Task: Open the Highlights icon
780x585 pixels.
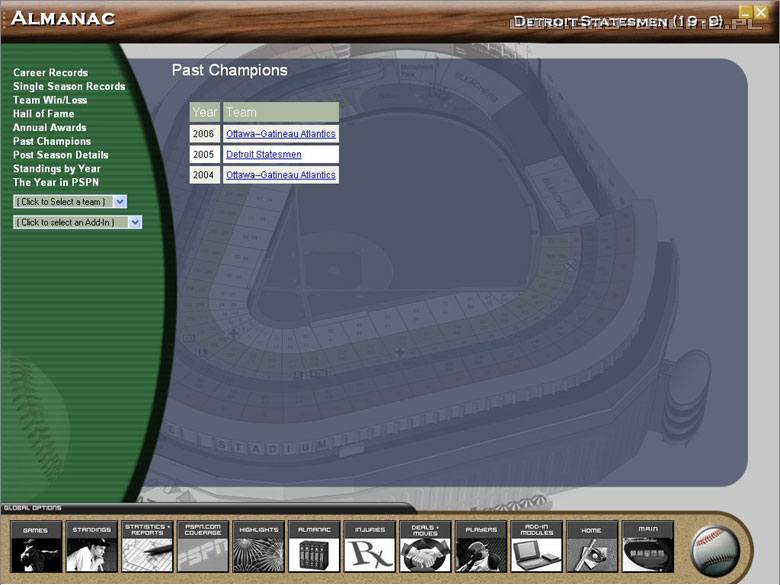Action: click(258, 546)
